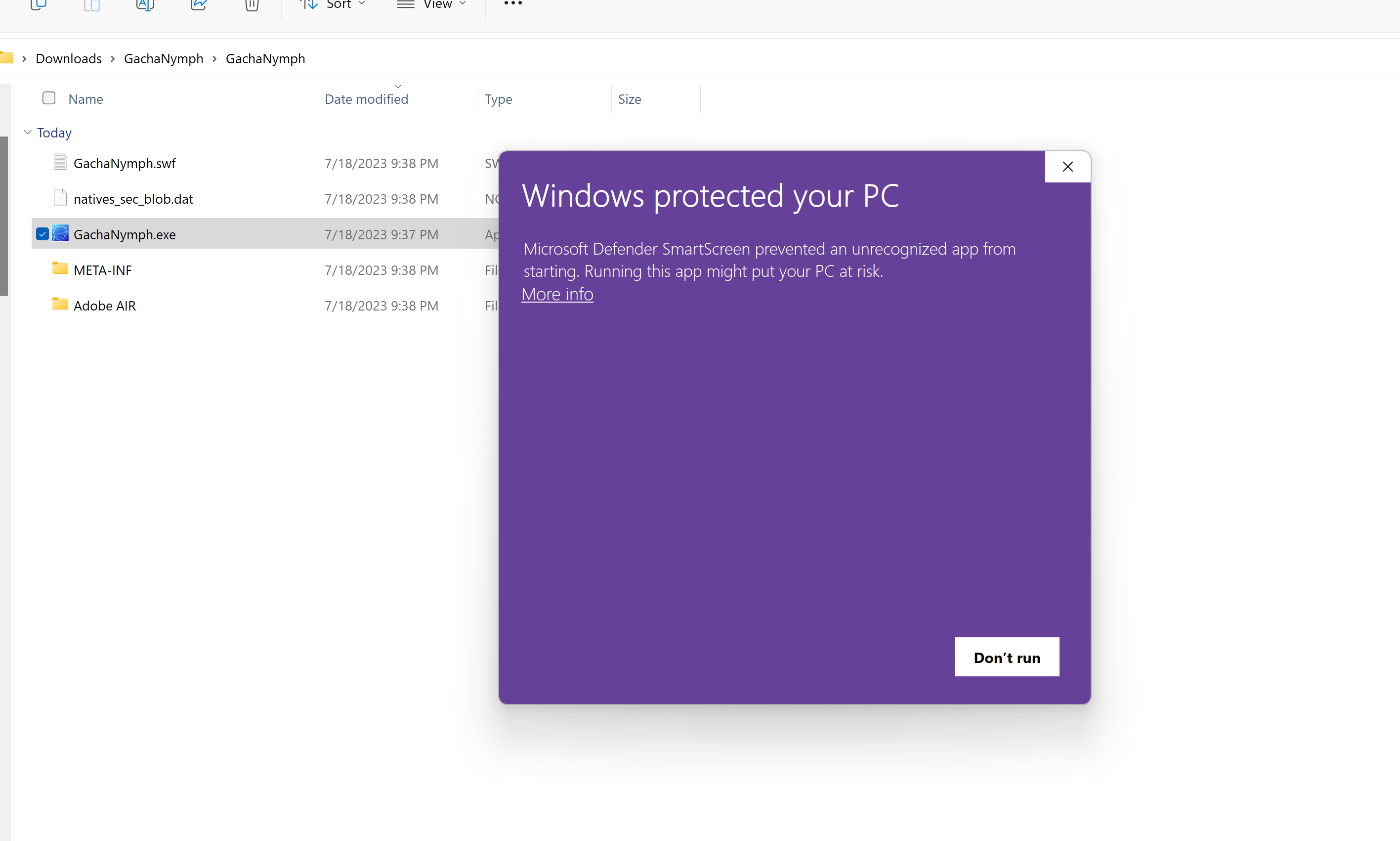Click the date of META-INF
Image resolution: width=1400 pixels, height=841 pixels.
tap(381, 270)
